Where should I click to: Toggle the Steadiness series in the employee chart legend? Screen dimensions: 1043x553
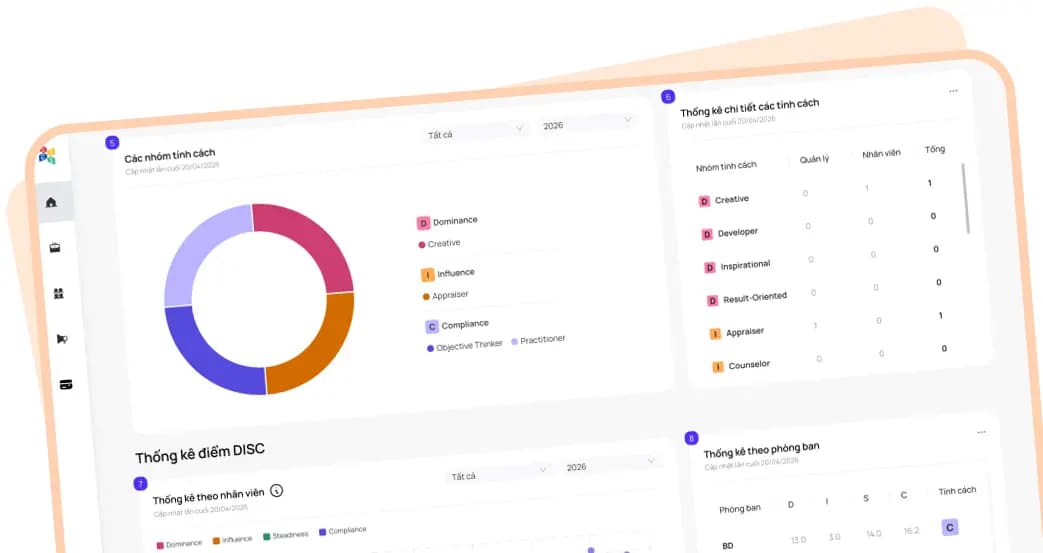tap(285, 535)
